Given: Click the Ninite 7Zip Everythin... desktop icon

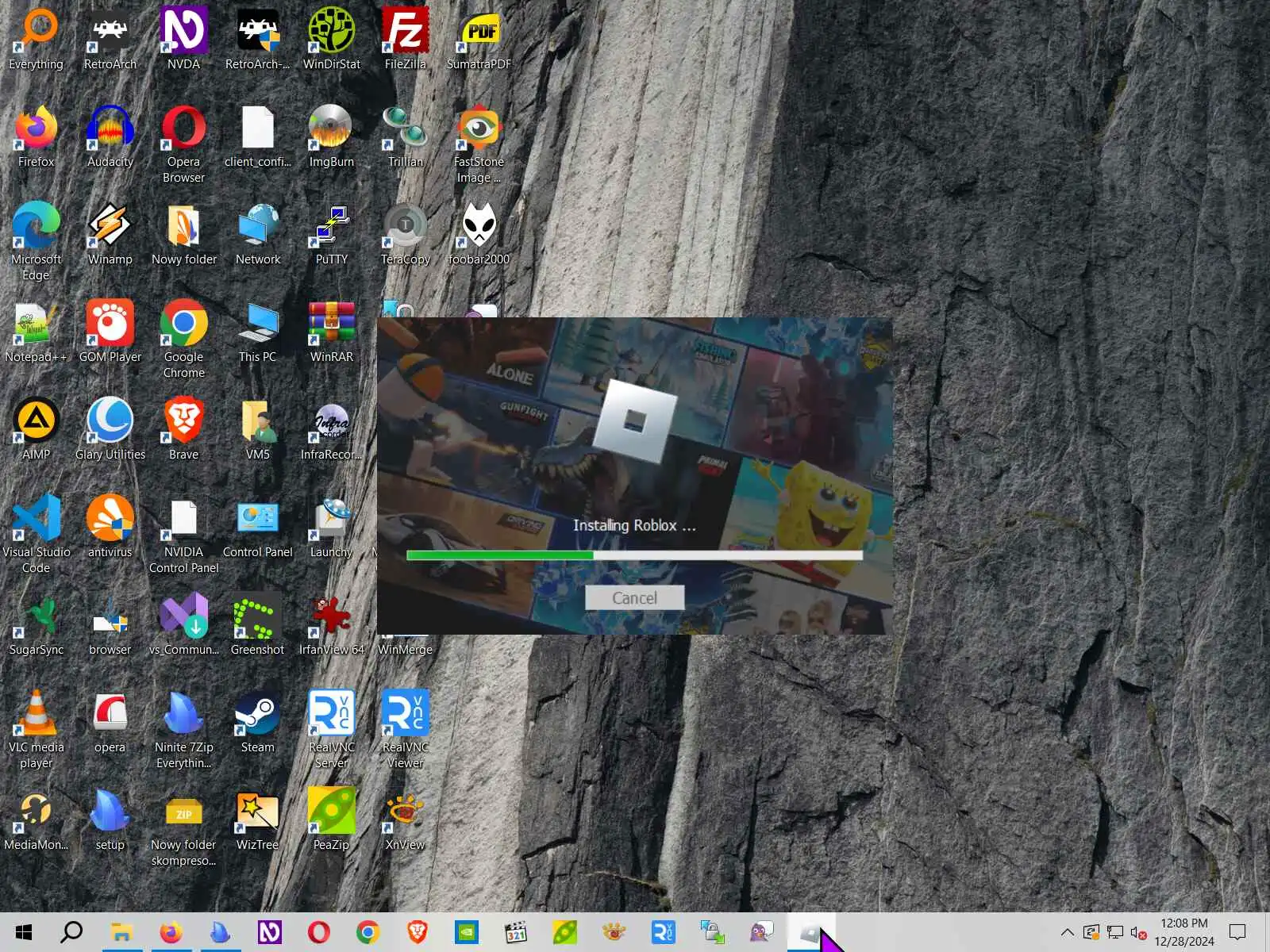Looking at the screenshot, I should pos(183,730).
